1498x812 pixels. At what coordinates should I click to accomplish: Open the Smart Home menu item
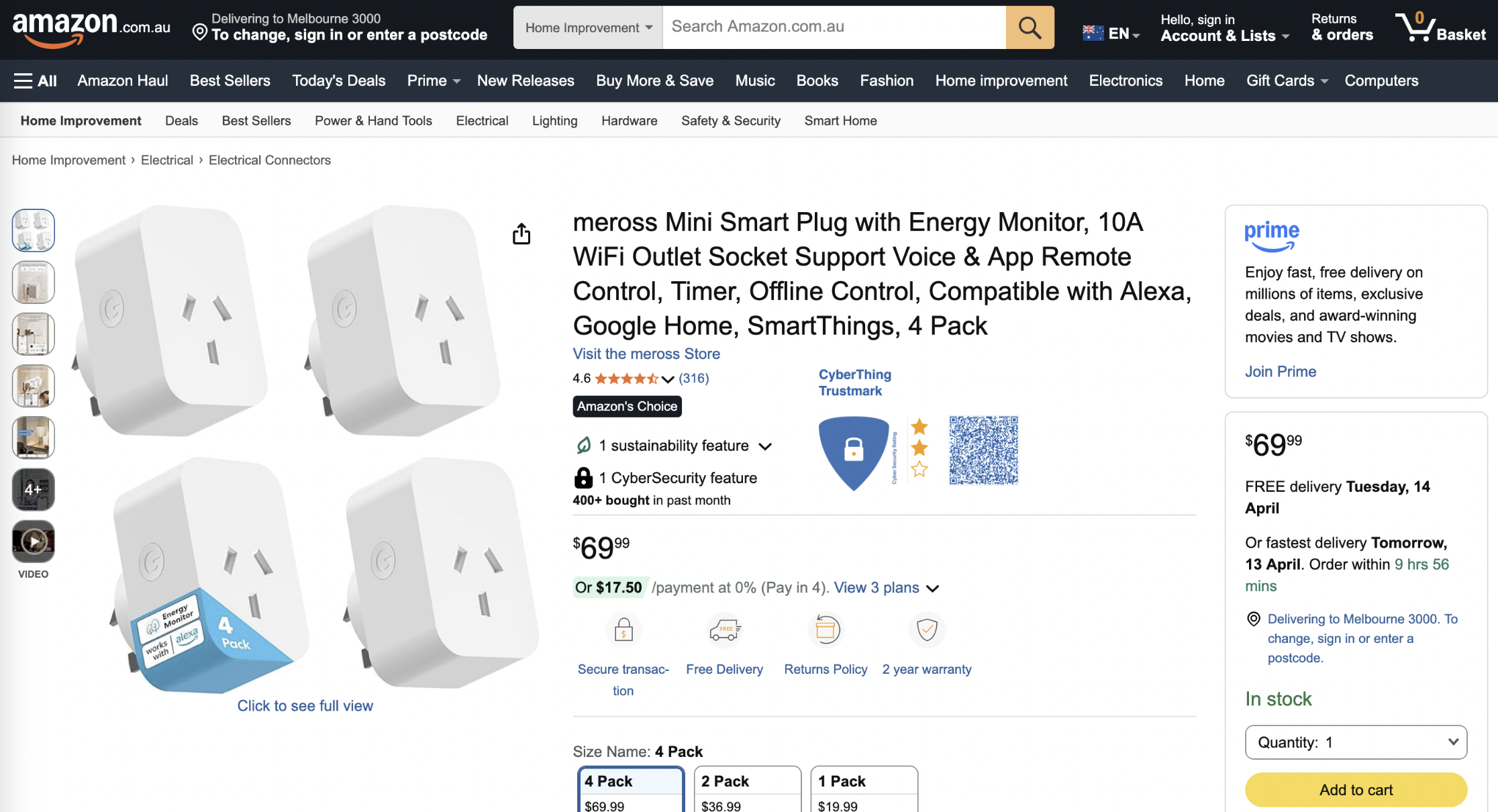click(840, 120)
